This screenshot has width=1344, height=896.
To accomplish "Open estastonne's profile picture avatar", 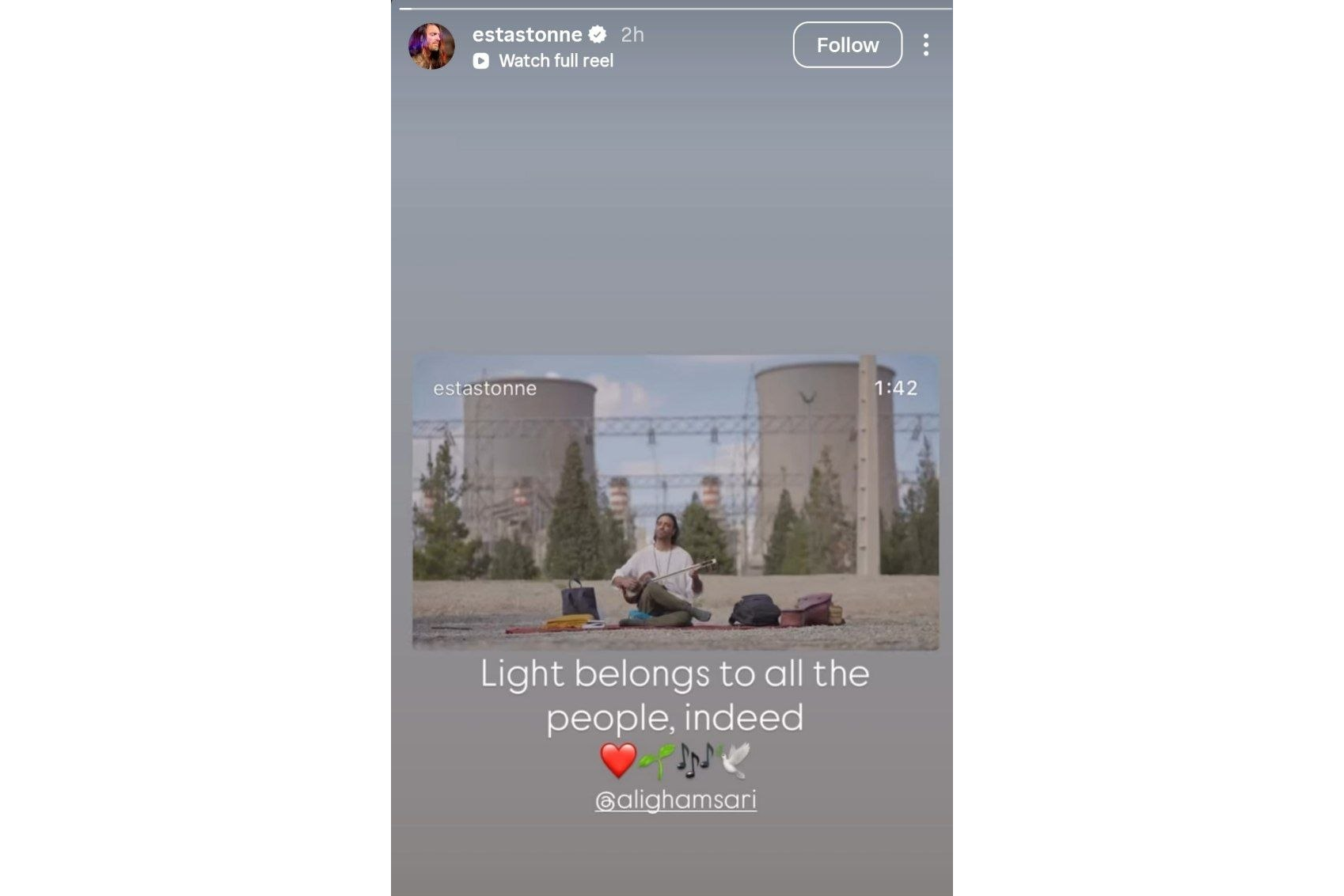I will click(431, 46).
